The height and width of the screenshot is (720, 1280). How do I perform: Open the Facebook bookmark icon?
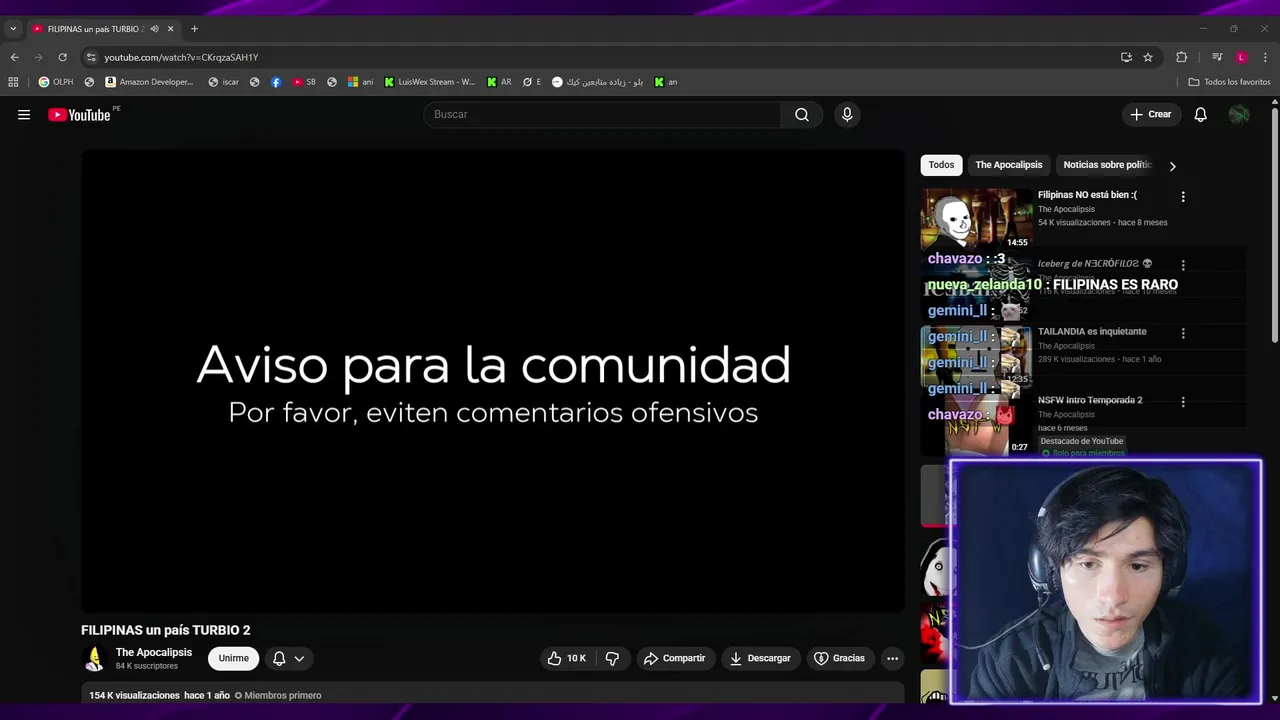276,82
